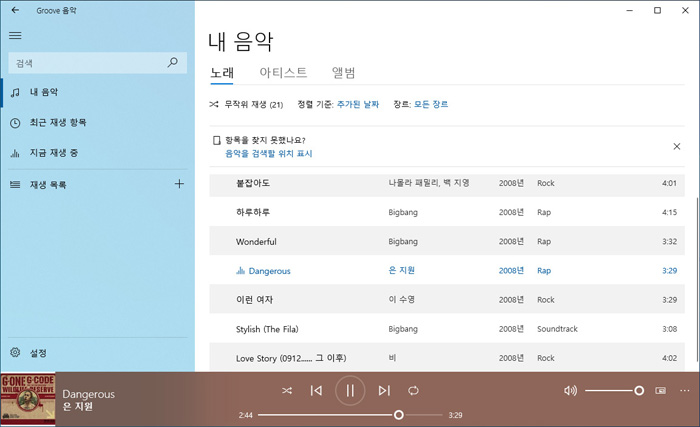The height and width of the screenshot is (427, 700).
Task: Open 내 음악 in the sidebar
Action: point(97,92)
